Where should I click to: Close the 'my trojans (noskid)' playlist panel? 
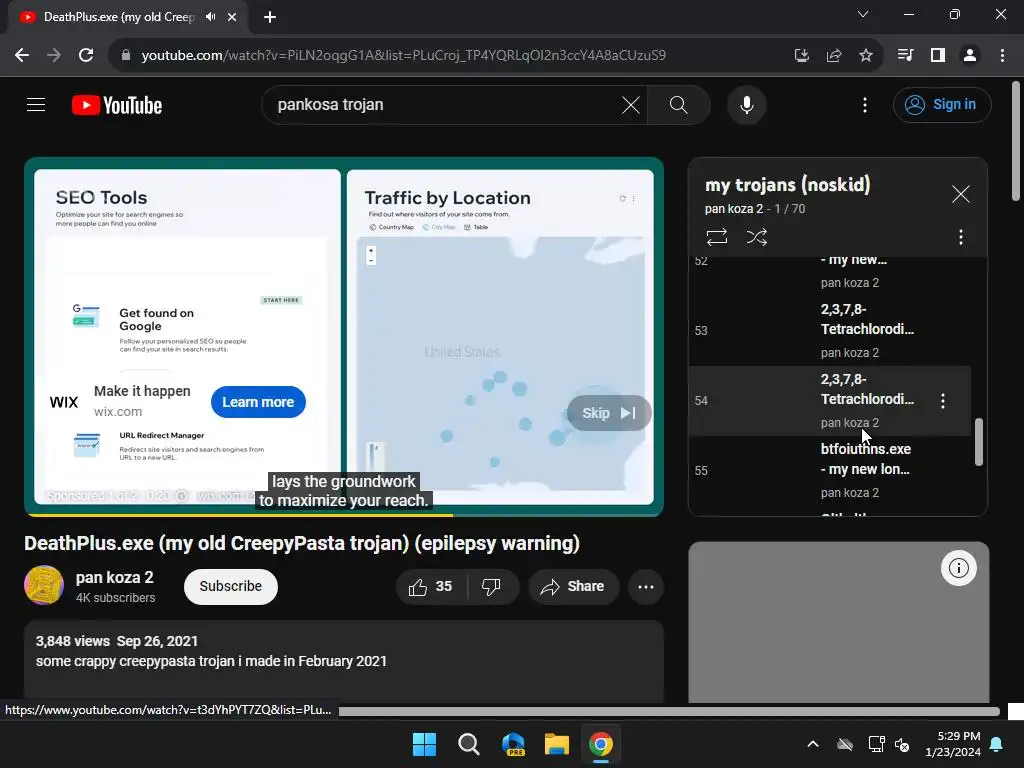point(960,194)
